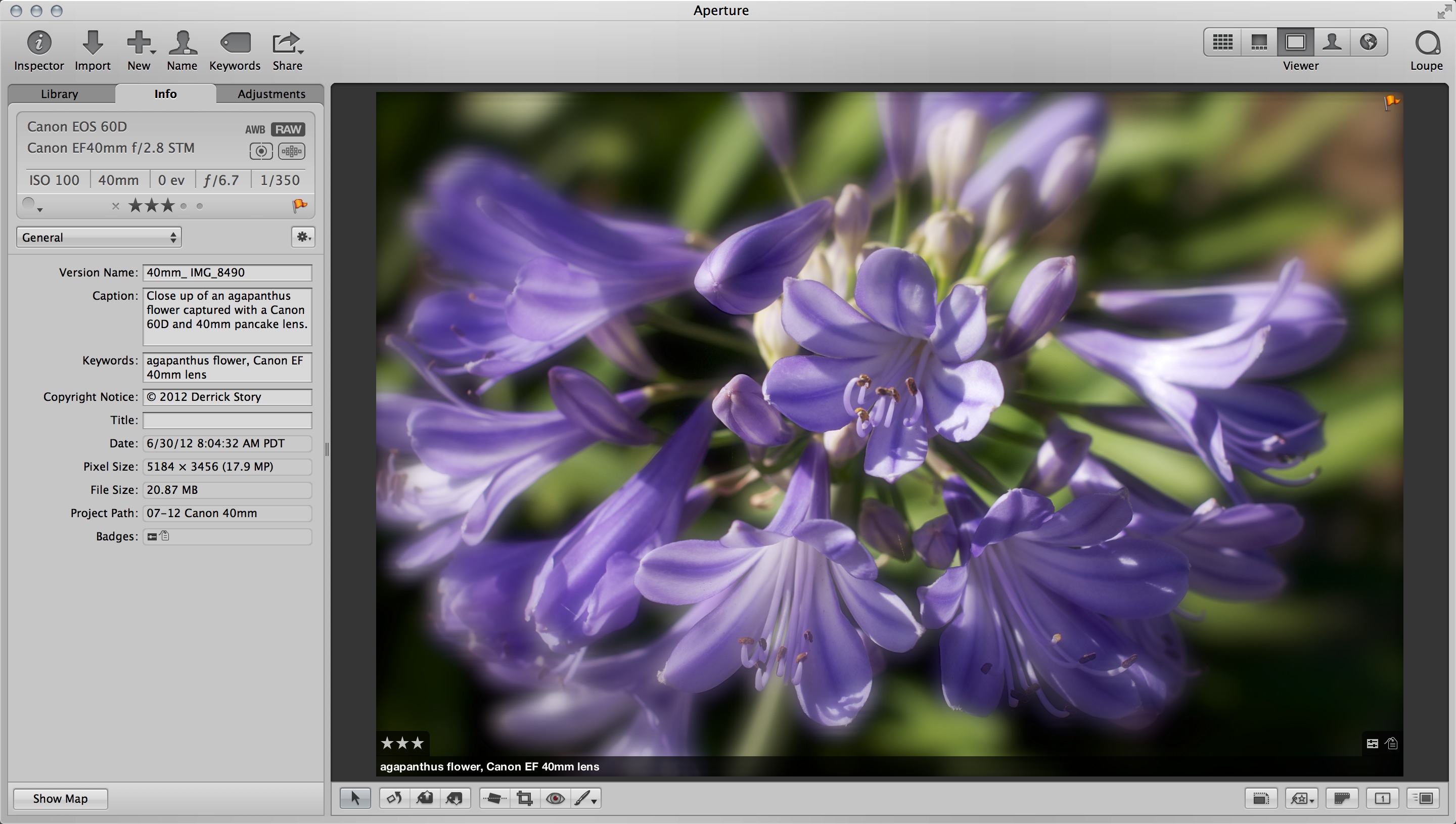Toggle the AF points display button

pyautogui.click(x=291, y=151)
